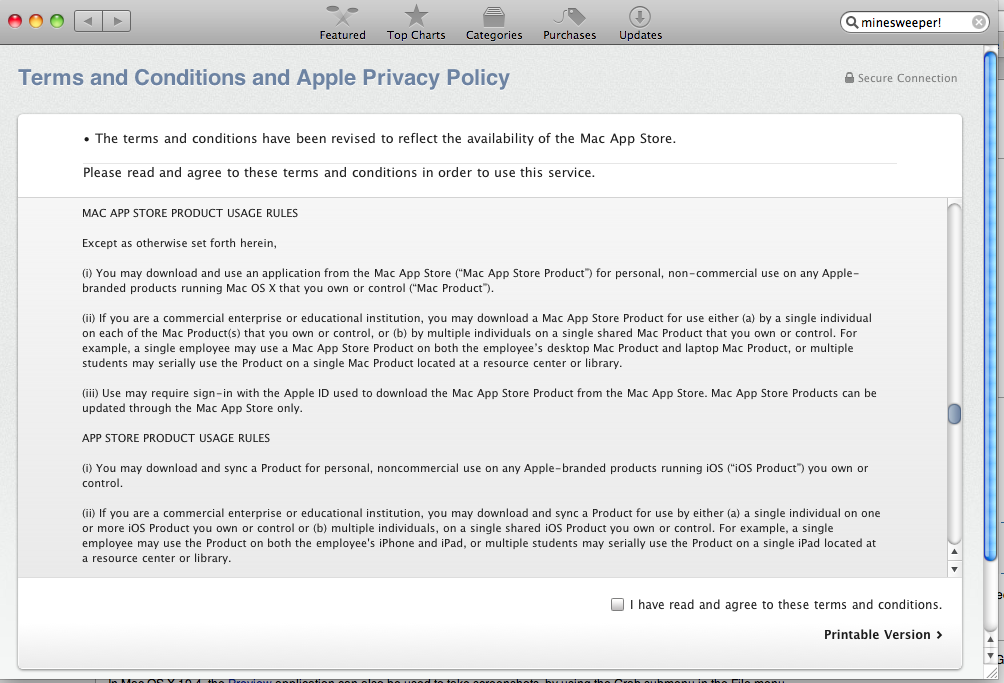
Task: Click the red close window button
Action: point(15,21)
